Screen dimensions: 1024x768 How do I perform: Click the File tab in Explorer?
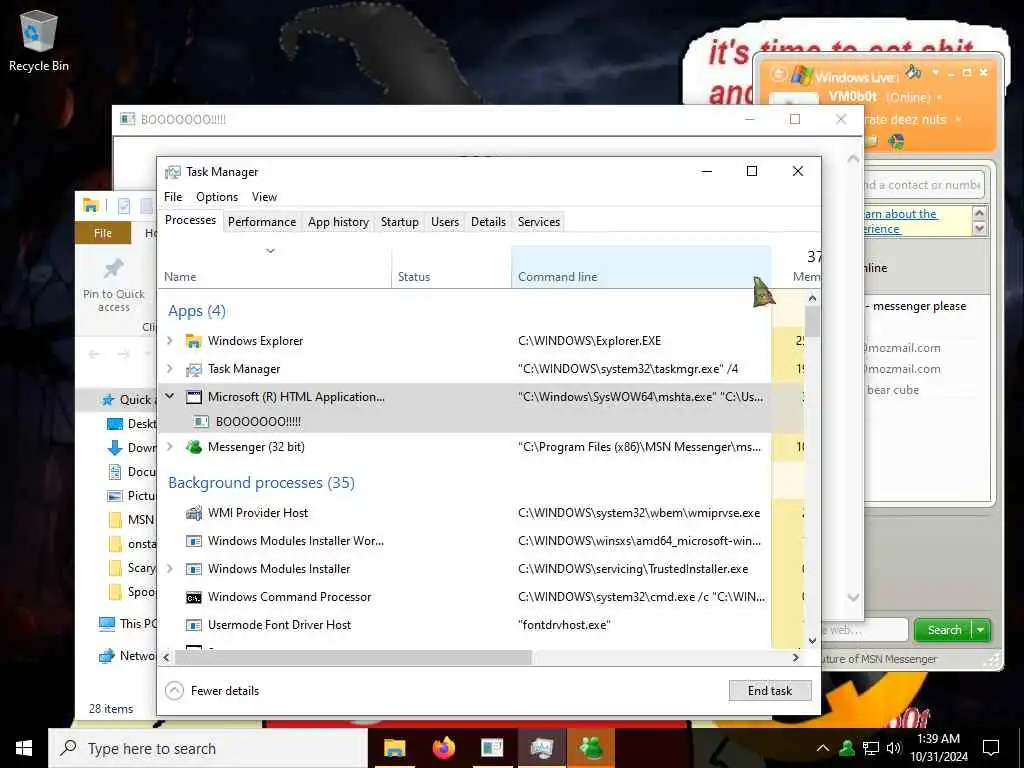[103, 233]
